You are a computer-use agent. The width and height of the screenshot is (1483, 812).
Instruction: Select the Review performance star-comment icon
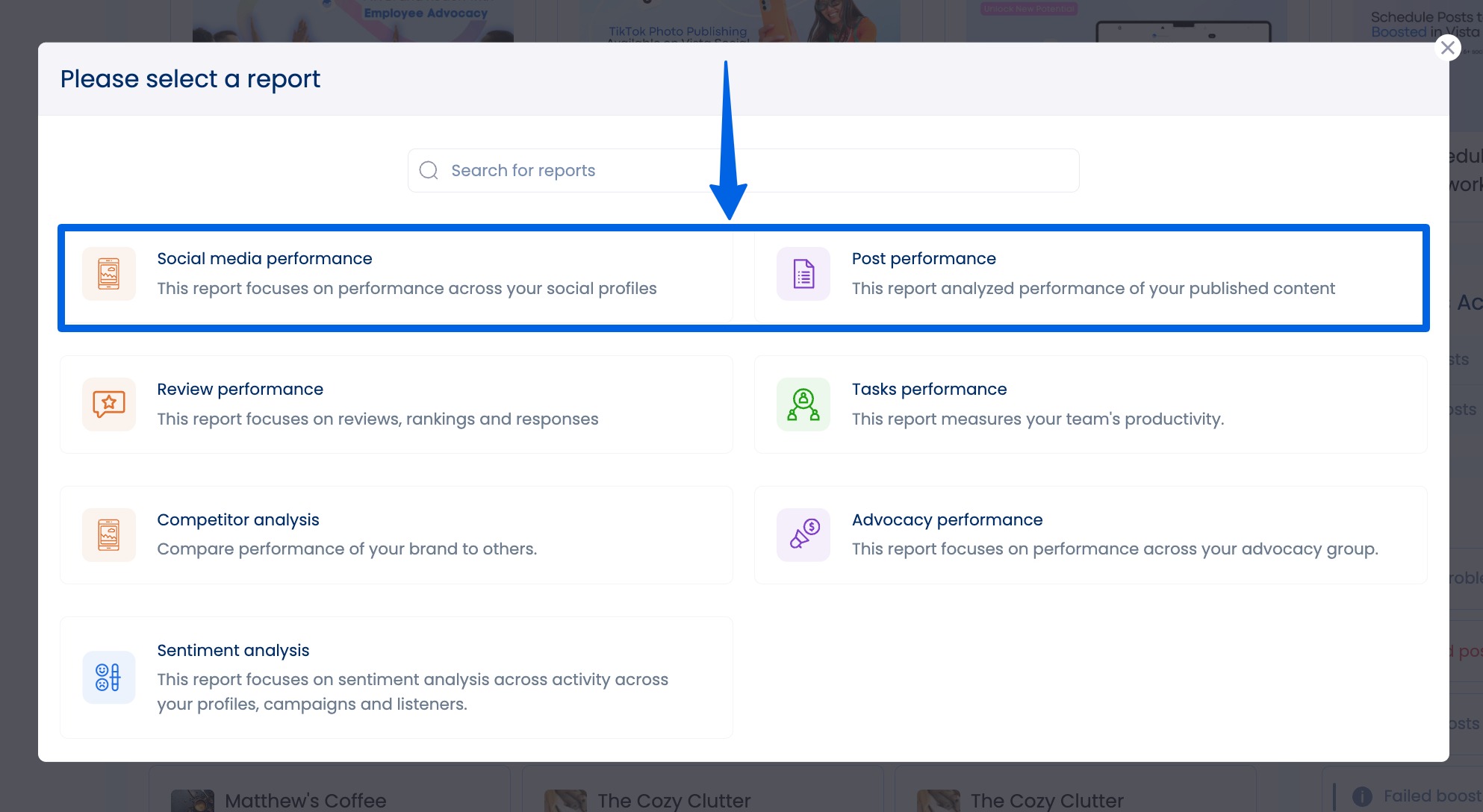[108, 404]
